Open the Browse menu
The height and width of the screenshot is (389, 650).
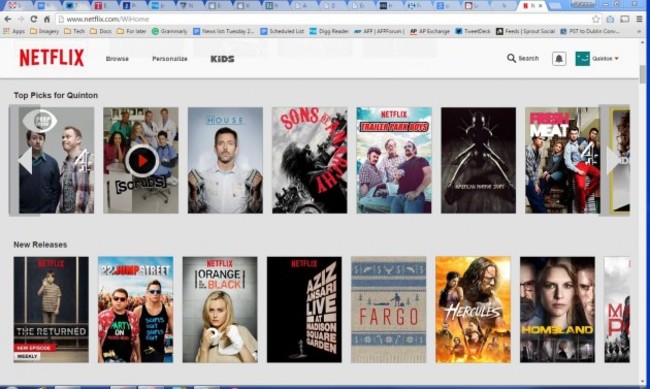(117, 59)
